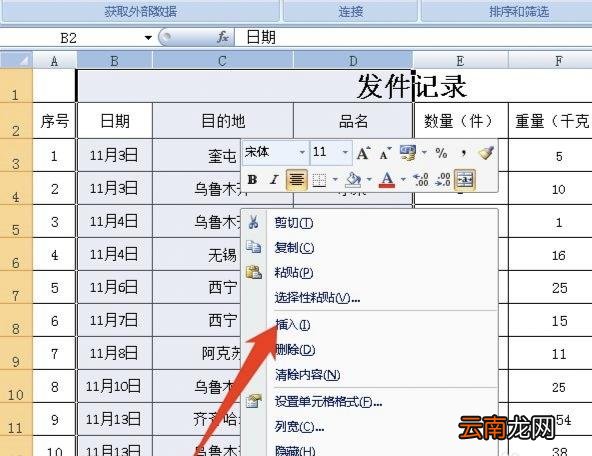Click the copy pages icon in menu
Viewport: 592px width, 456px height.
253,247
